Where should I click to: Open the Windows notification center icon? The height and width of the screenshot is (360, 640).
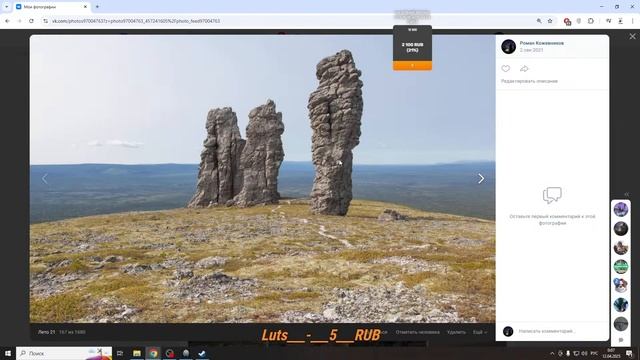629,353
